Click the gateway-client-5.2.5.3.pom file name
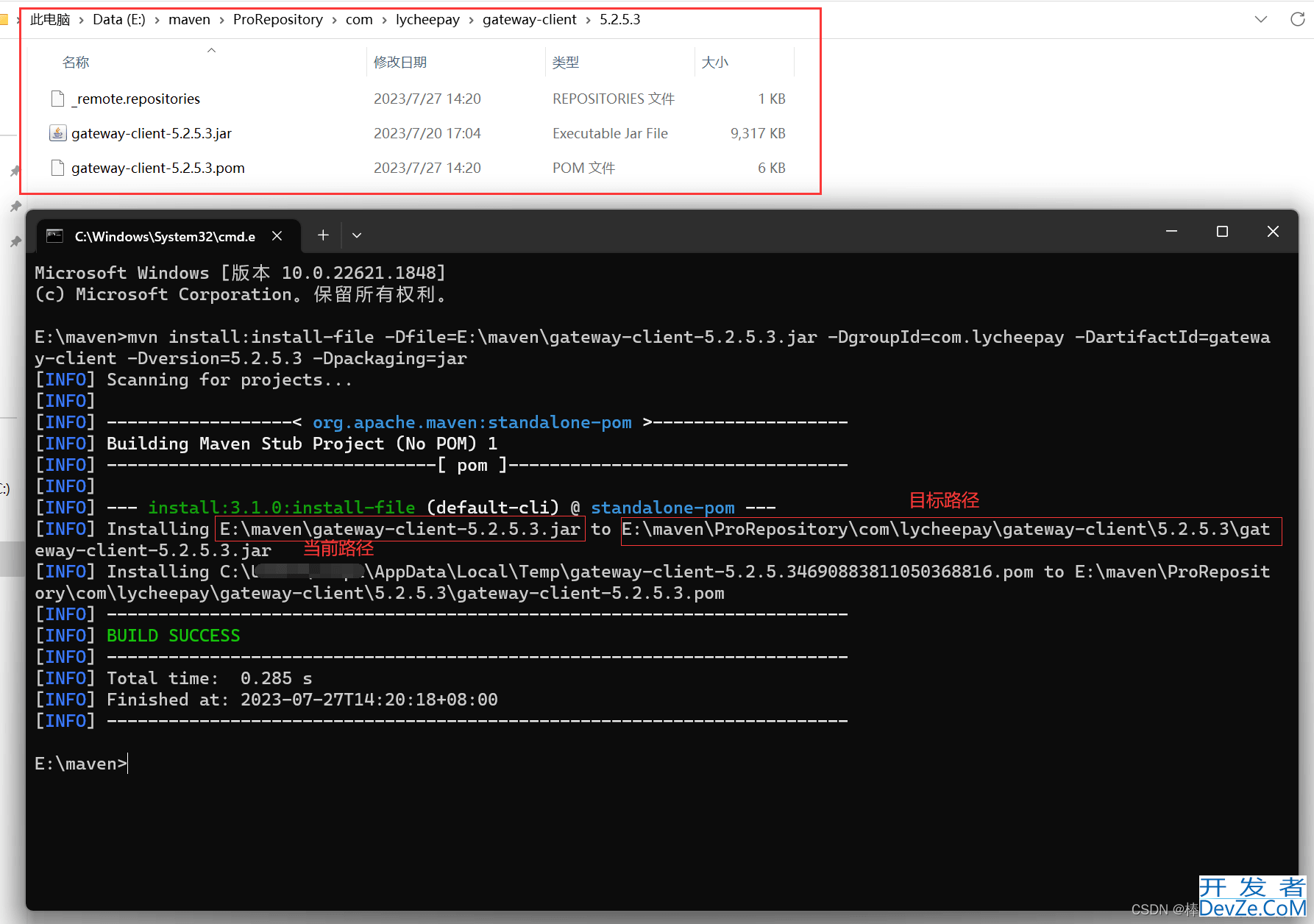 click(x=158, y=168)
